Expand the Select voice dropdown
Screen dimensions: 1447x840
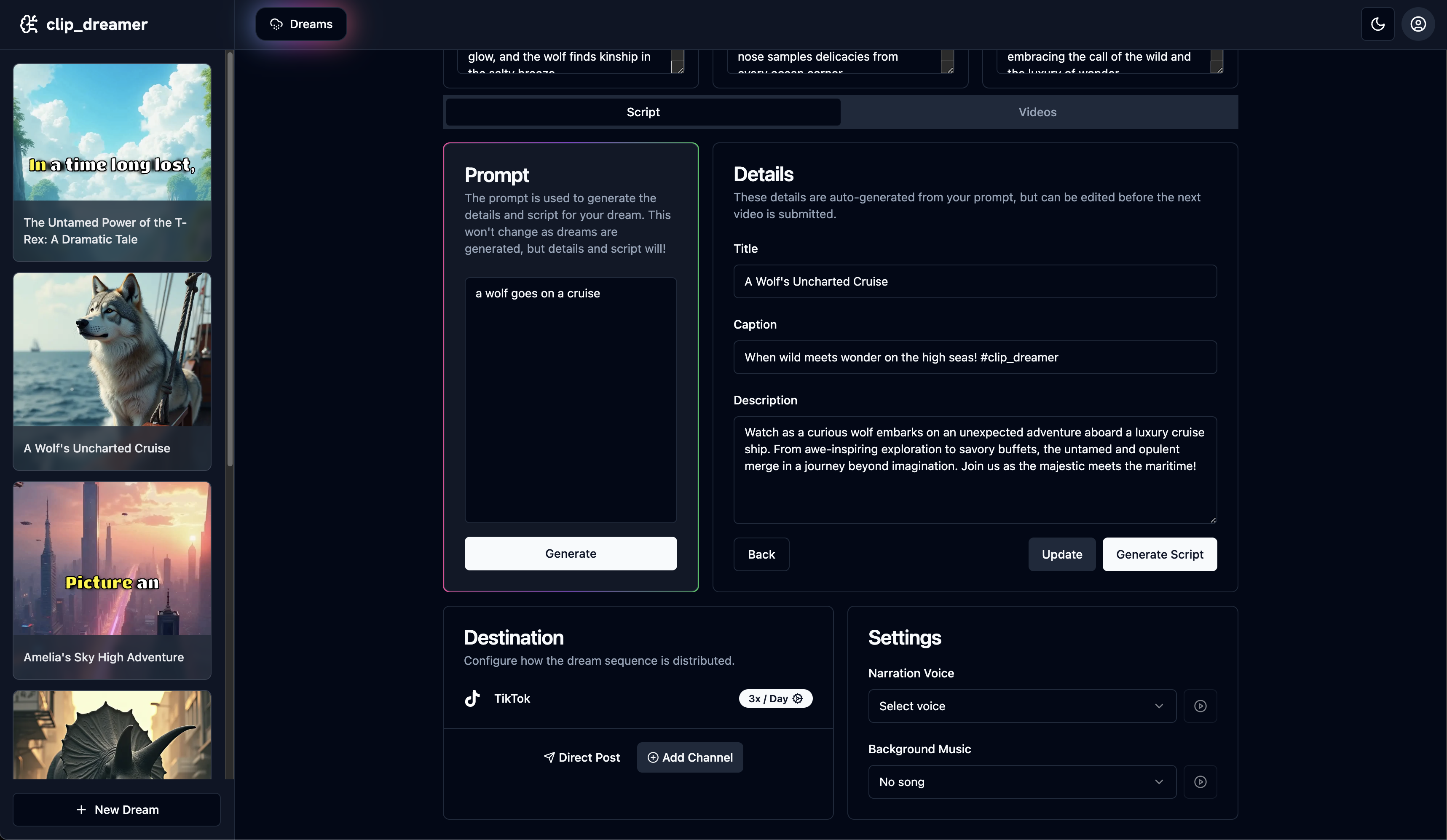pos(1021,706)
